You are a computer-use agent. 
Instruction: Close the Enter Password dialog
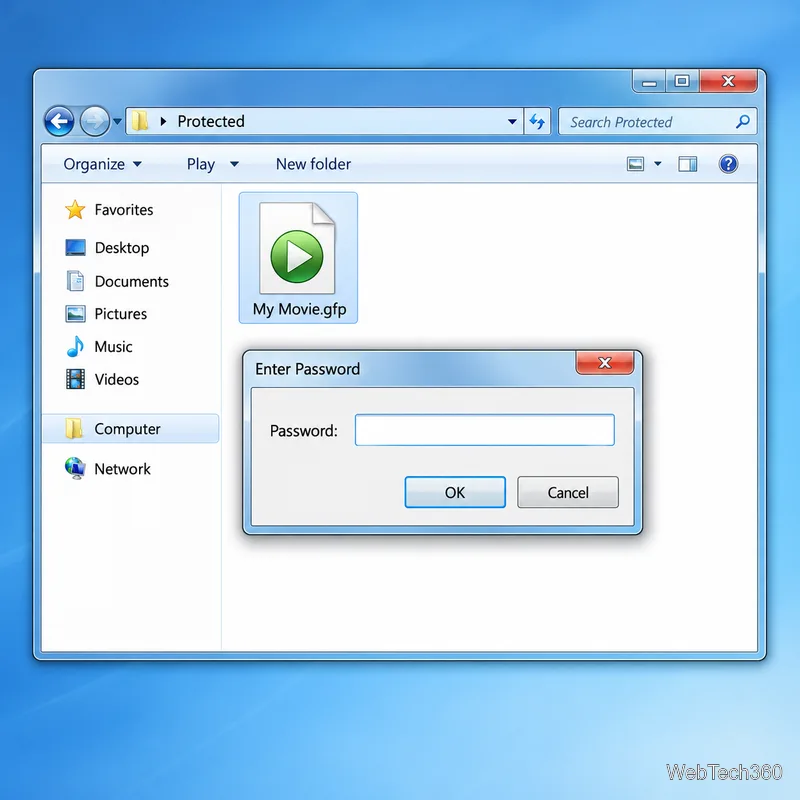pos(605,363)
